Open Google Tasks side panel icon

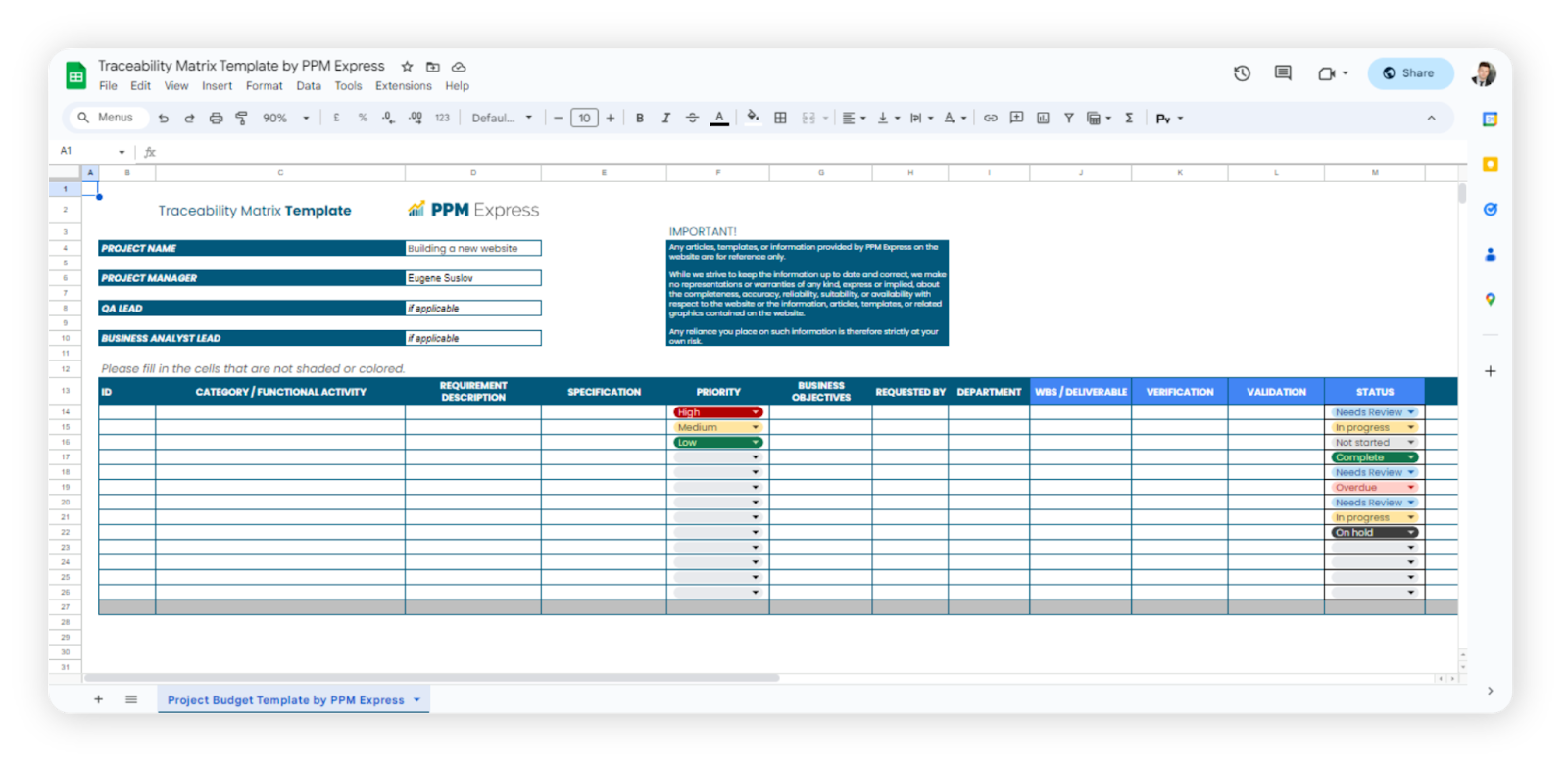(x=1490, y=210)
